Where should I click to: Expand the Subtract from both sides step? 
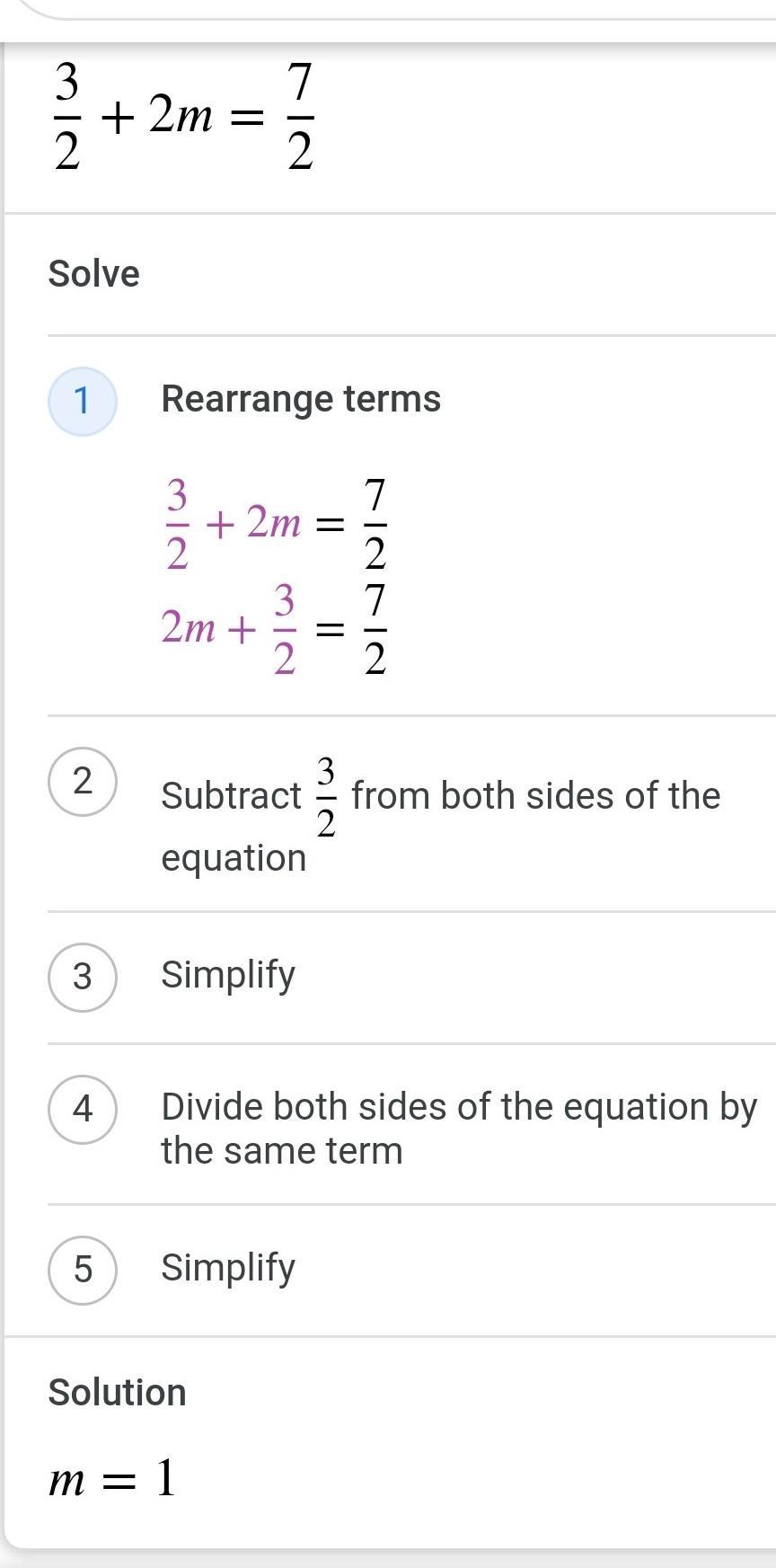[440, 796]
